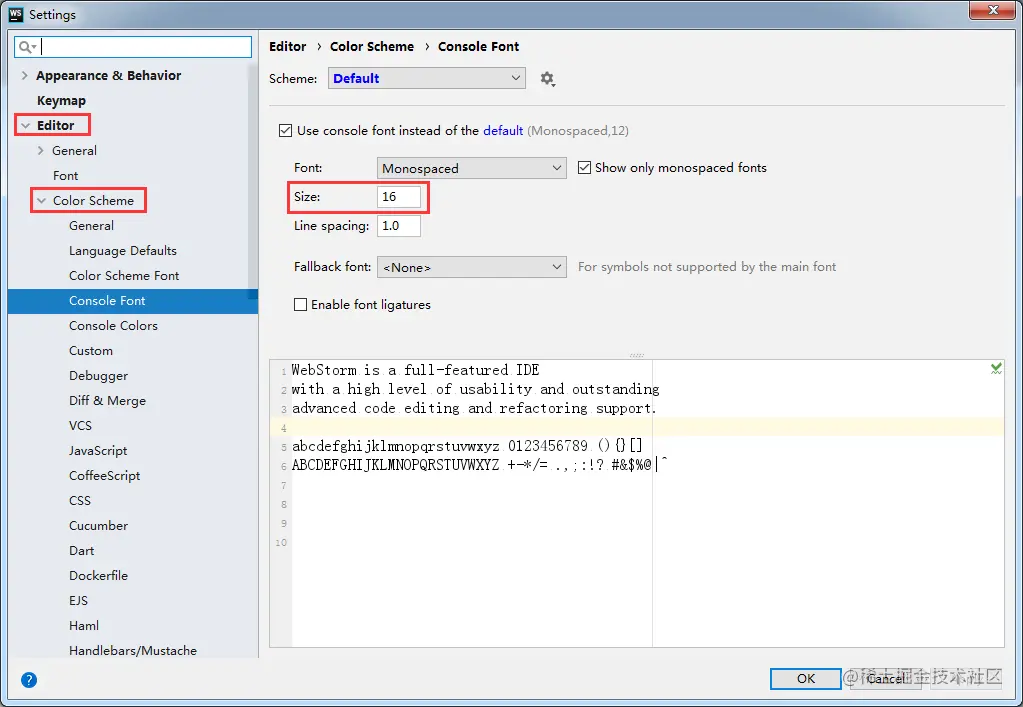This screenshot has height=707, width=1023.
Task: Select Font under Editor
Action: [65, 175]
